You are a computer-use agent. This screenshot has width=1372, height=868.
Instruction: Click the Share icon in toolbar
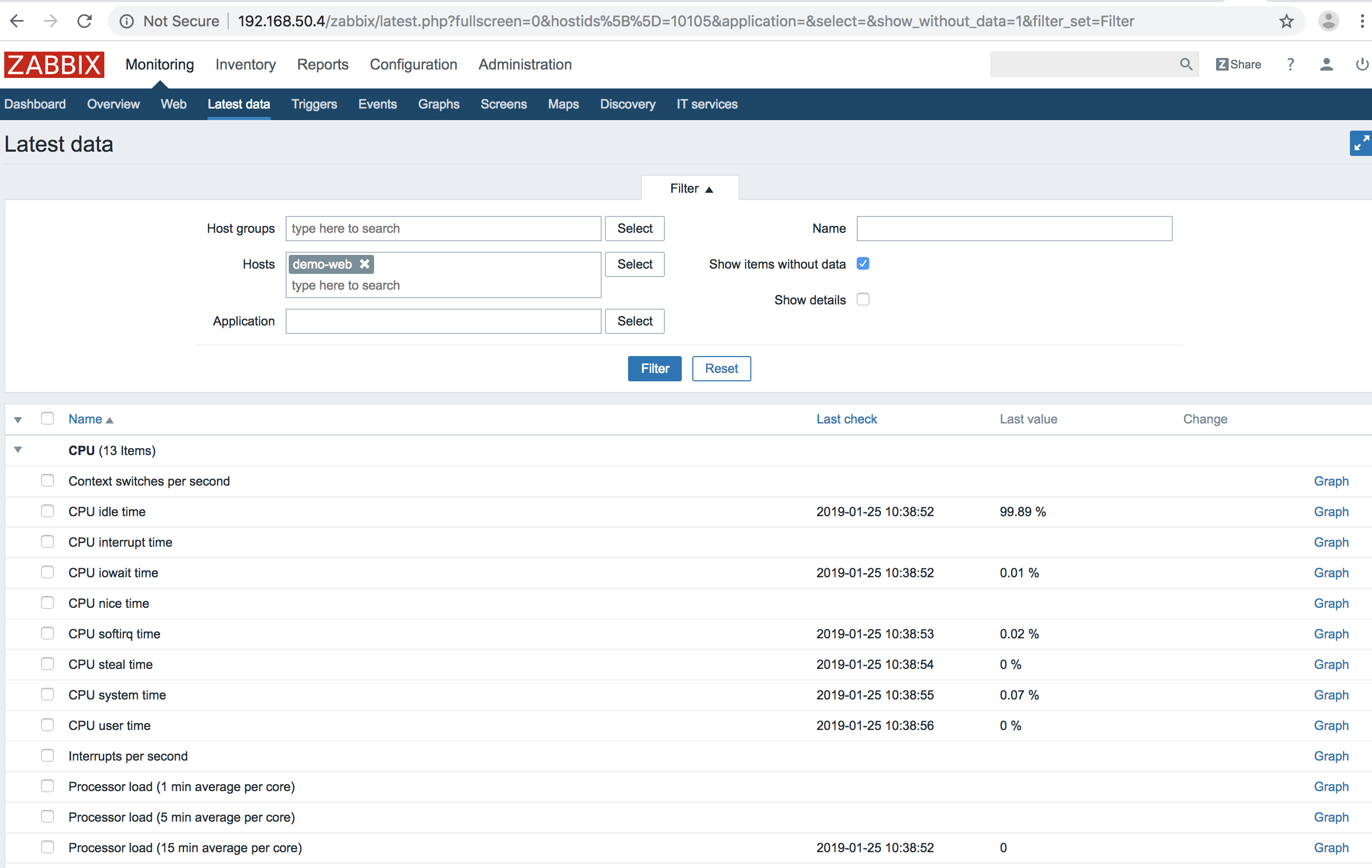click(x=1237, y=64)
